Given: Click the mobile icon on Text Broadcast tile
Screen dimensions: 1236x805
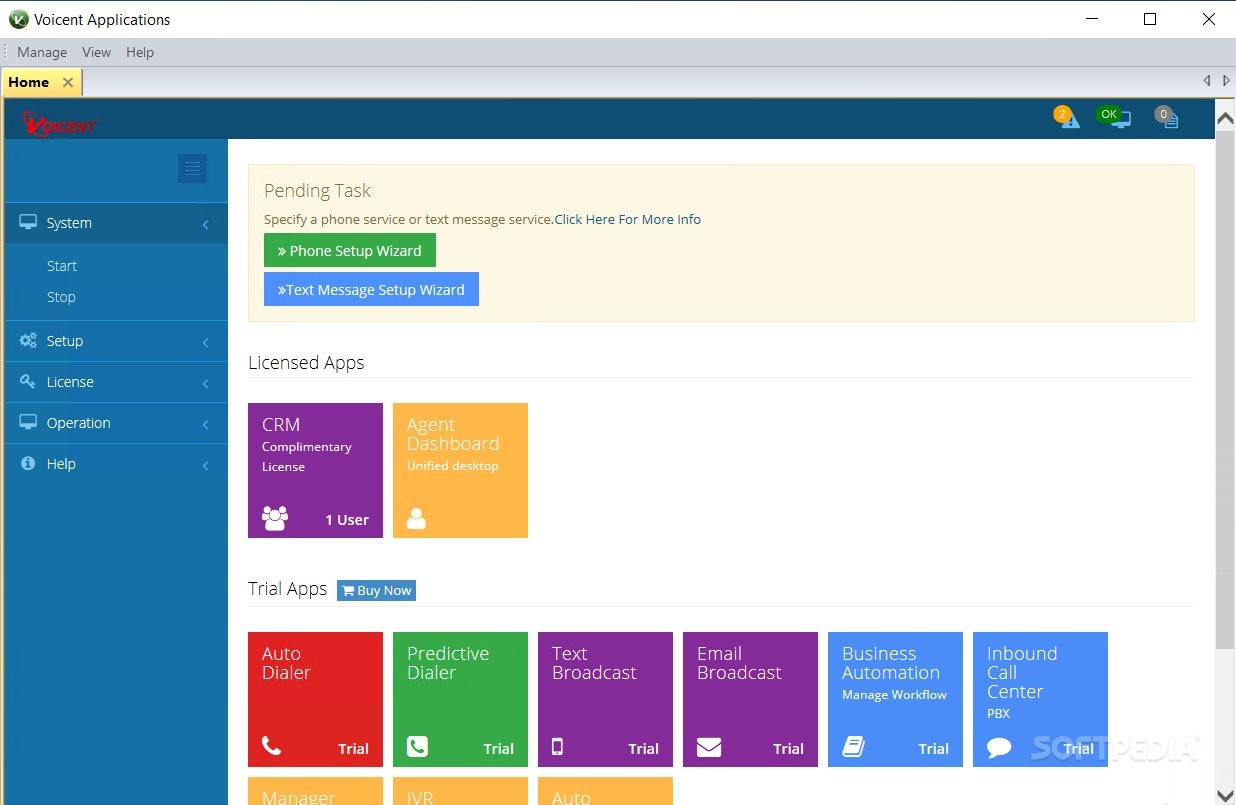Looking at the screenshot, I should pos(557,746).
